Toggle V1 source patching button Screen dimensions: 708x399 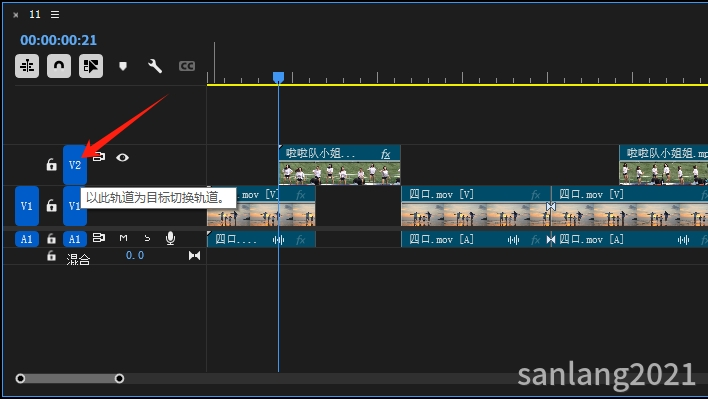[x=27, y=206]
